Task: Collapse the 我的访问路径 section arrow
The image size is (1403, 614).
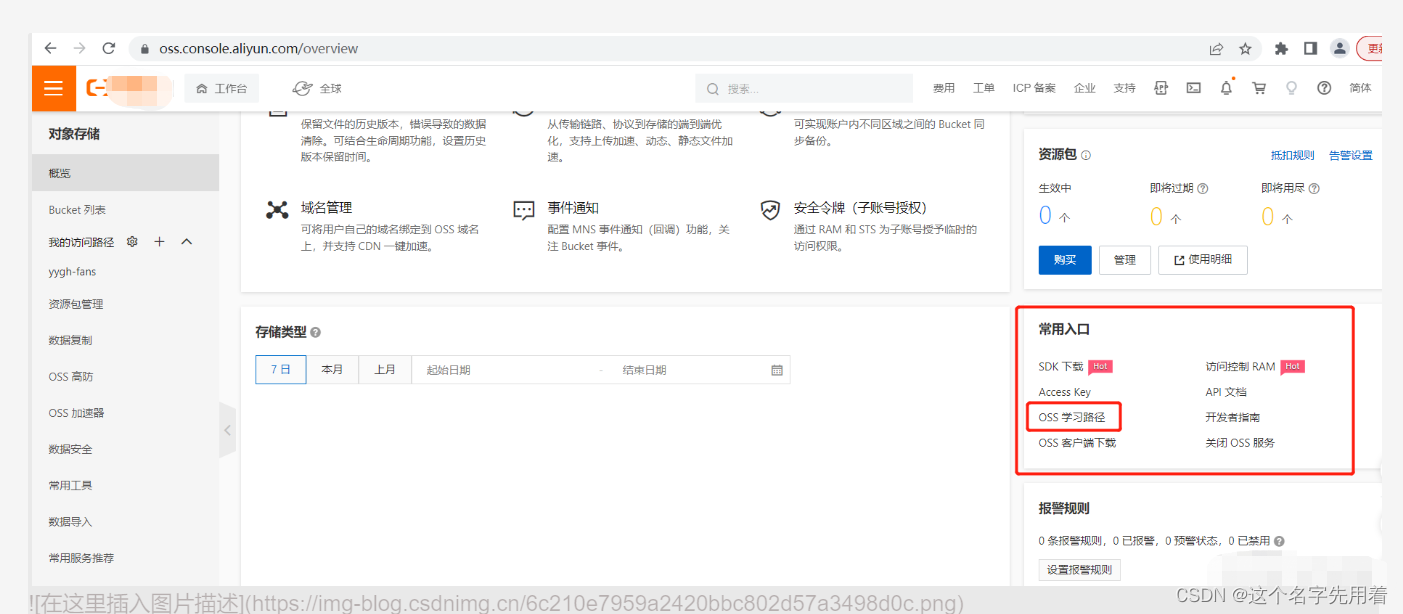Action: [x=186, y=242]
